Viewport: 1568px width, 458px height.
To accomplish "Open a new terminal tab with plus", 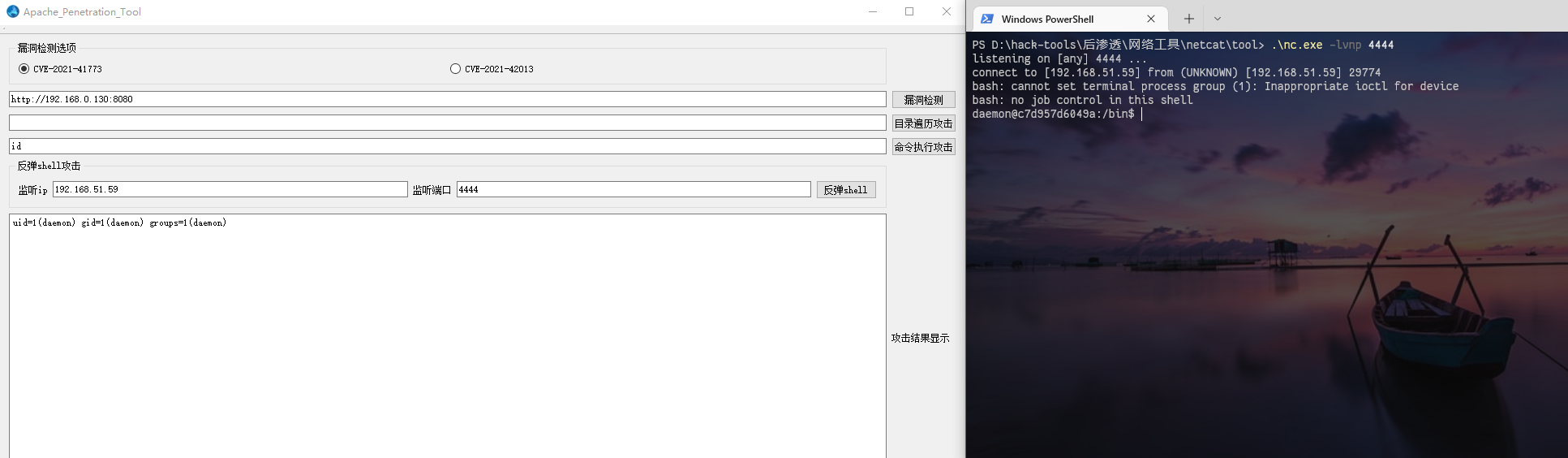I will point(1189,19).
